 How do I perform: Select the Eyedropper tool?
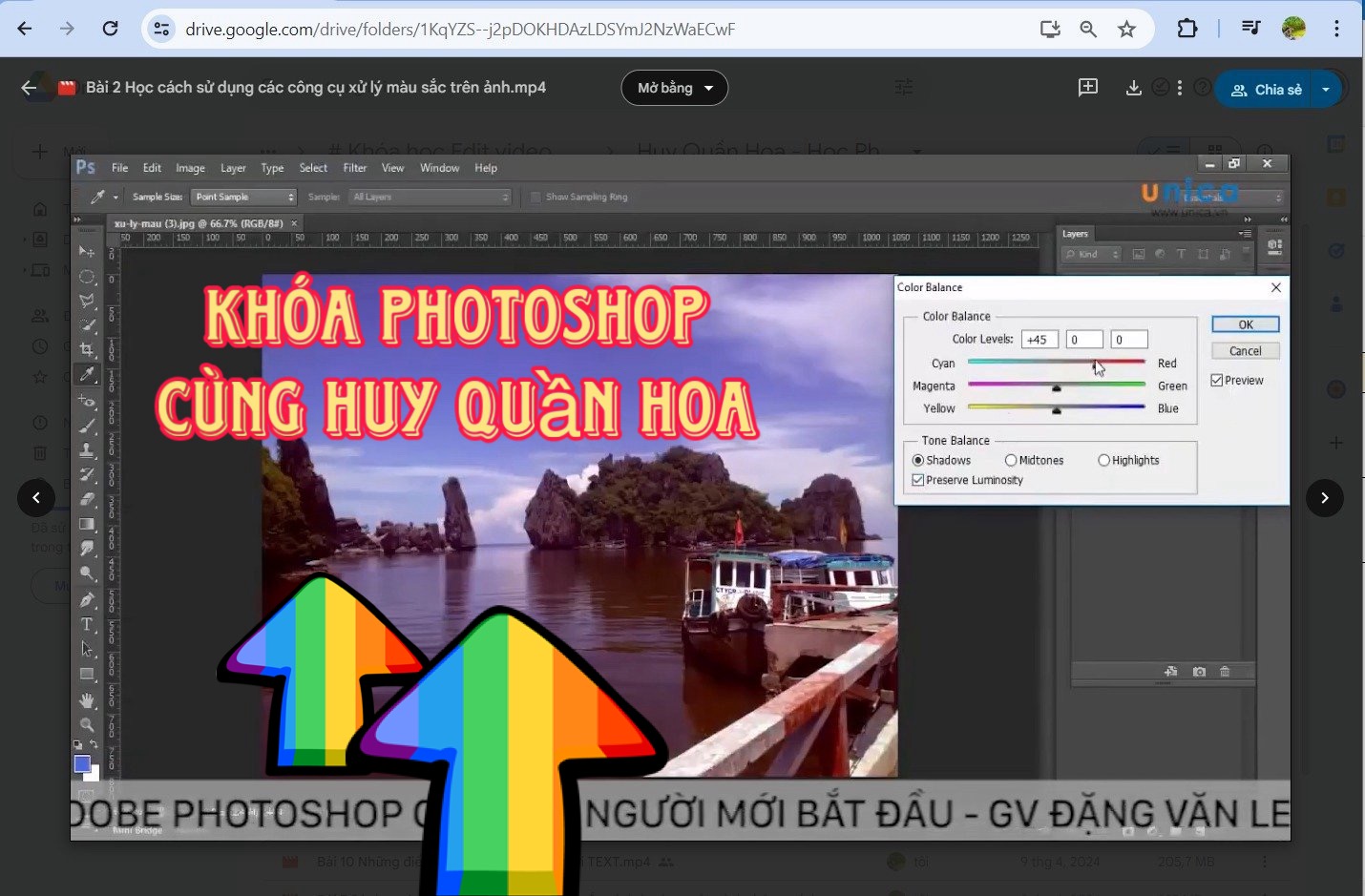[x=87, y=374]
